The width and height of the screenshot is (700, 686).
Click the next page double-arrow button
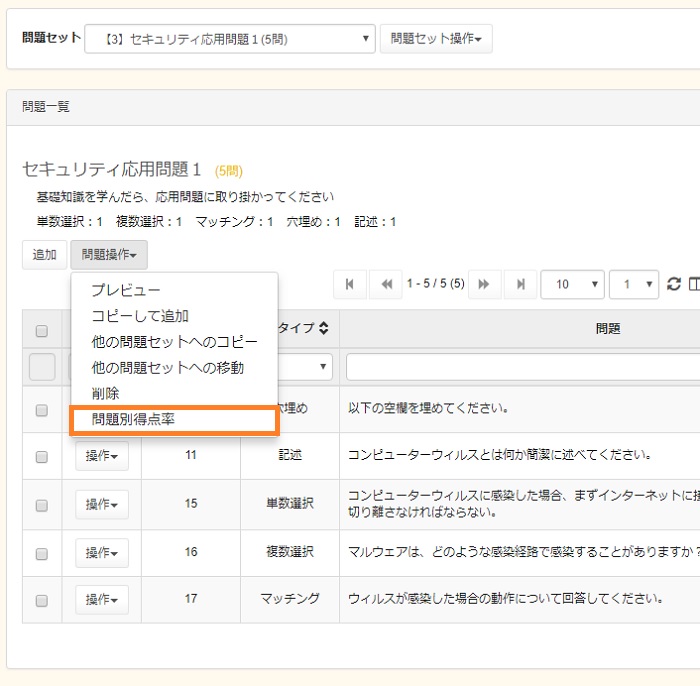484,285
